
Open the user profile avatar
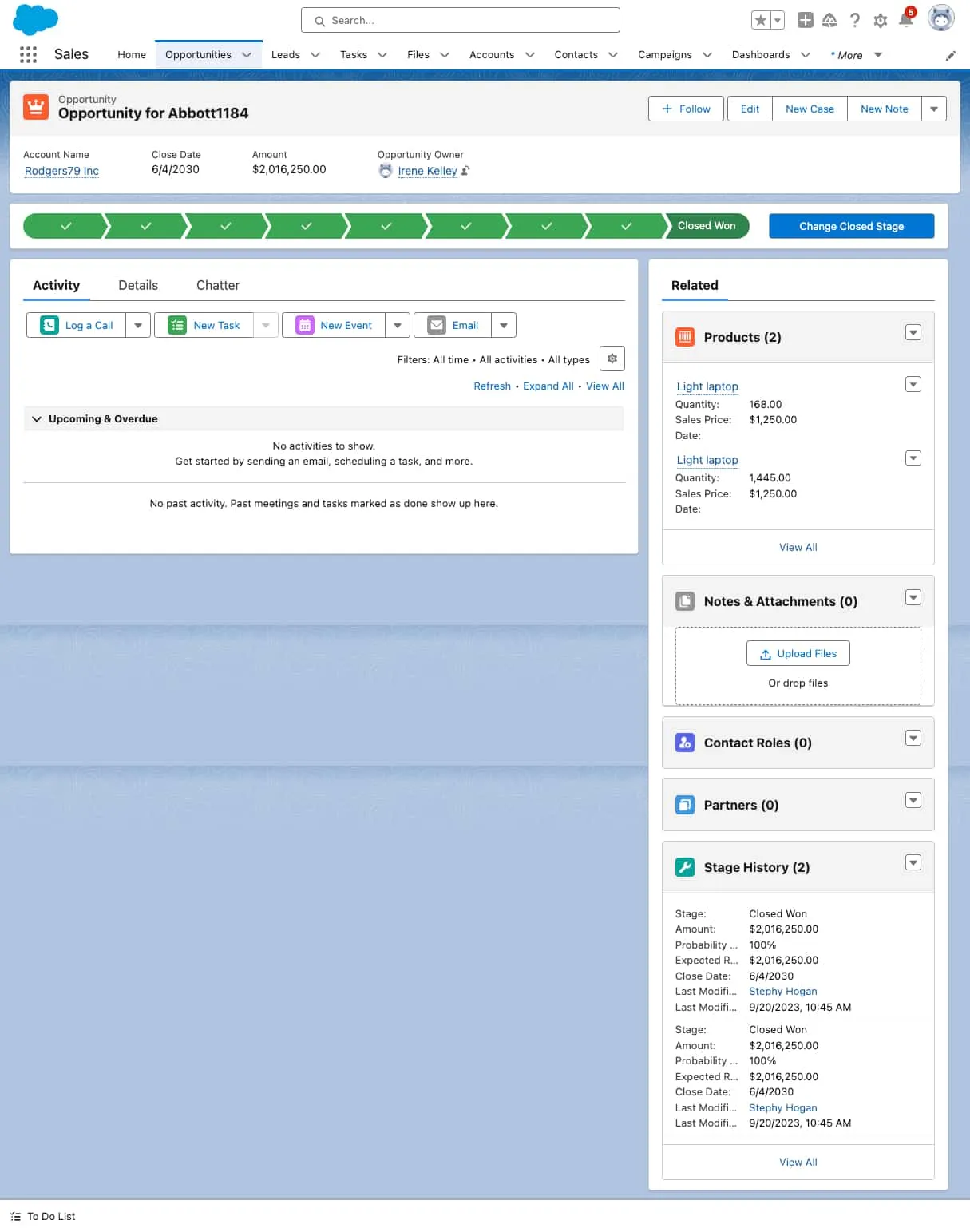(941, 18)
